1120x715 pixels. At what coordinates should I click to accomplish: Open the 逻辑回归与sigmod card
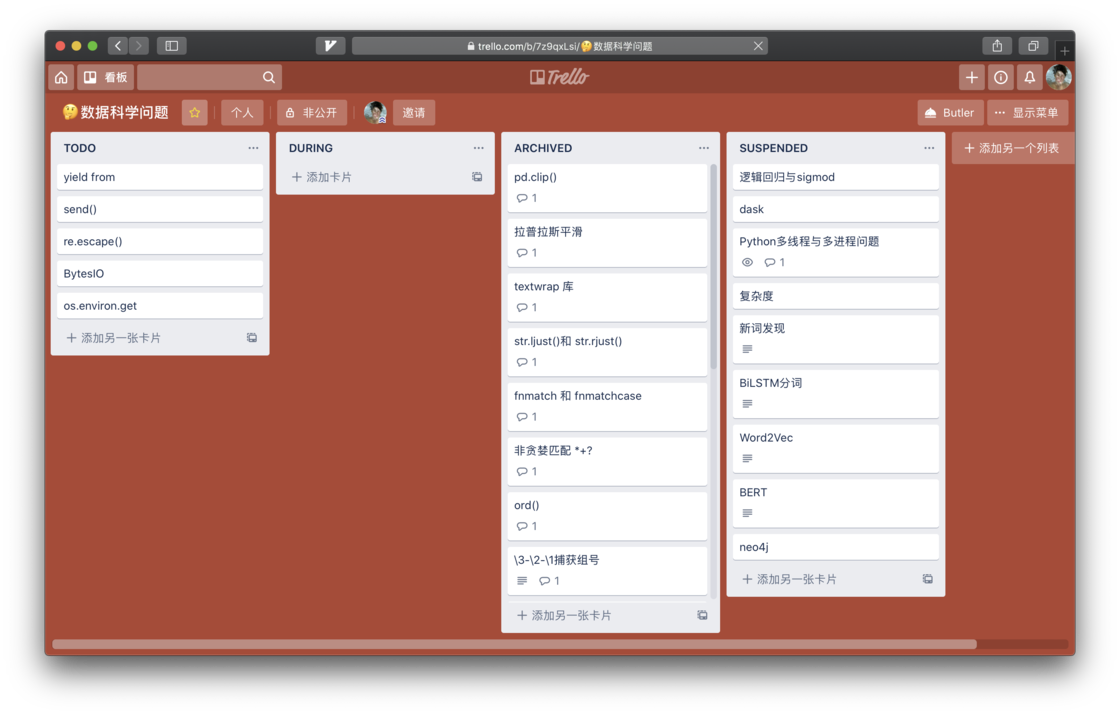(835, 177)
